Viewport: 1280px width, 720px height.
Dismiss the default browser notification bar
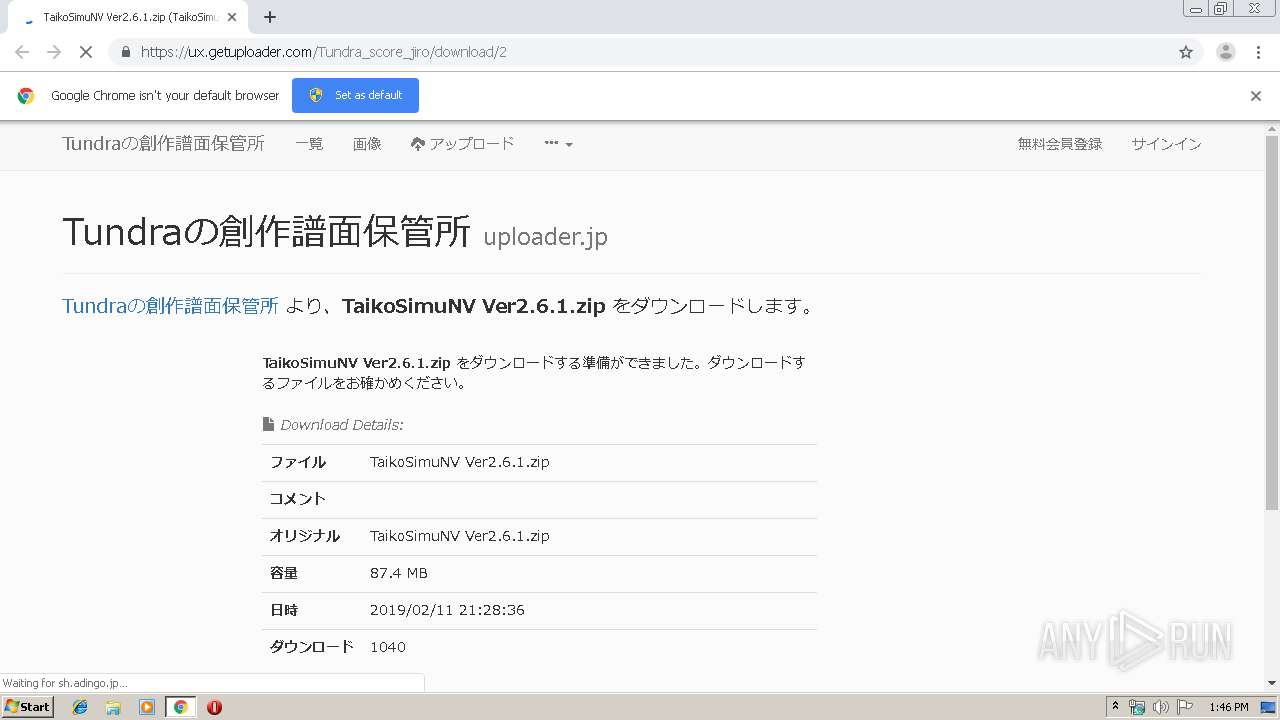(1256, 96)
